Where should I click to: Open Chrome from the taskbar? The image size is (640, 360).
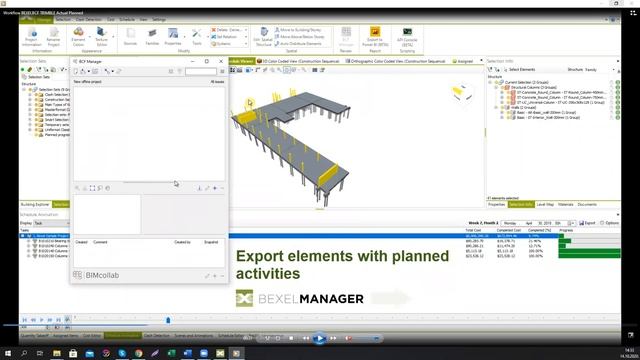point(139,353)
